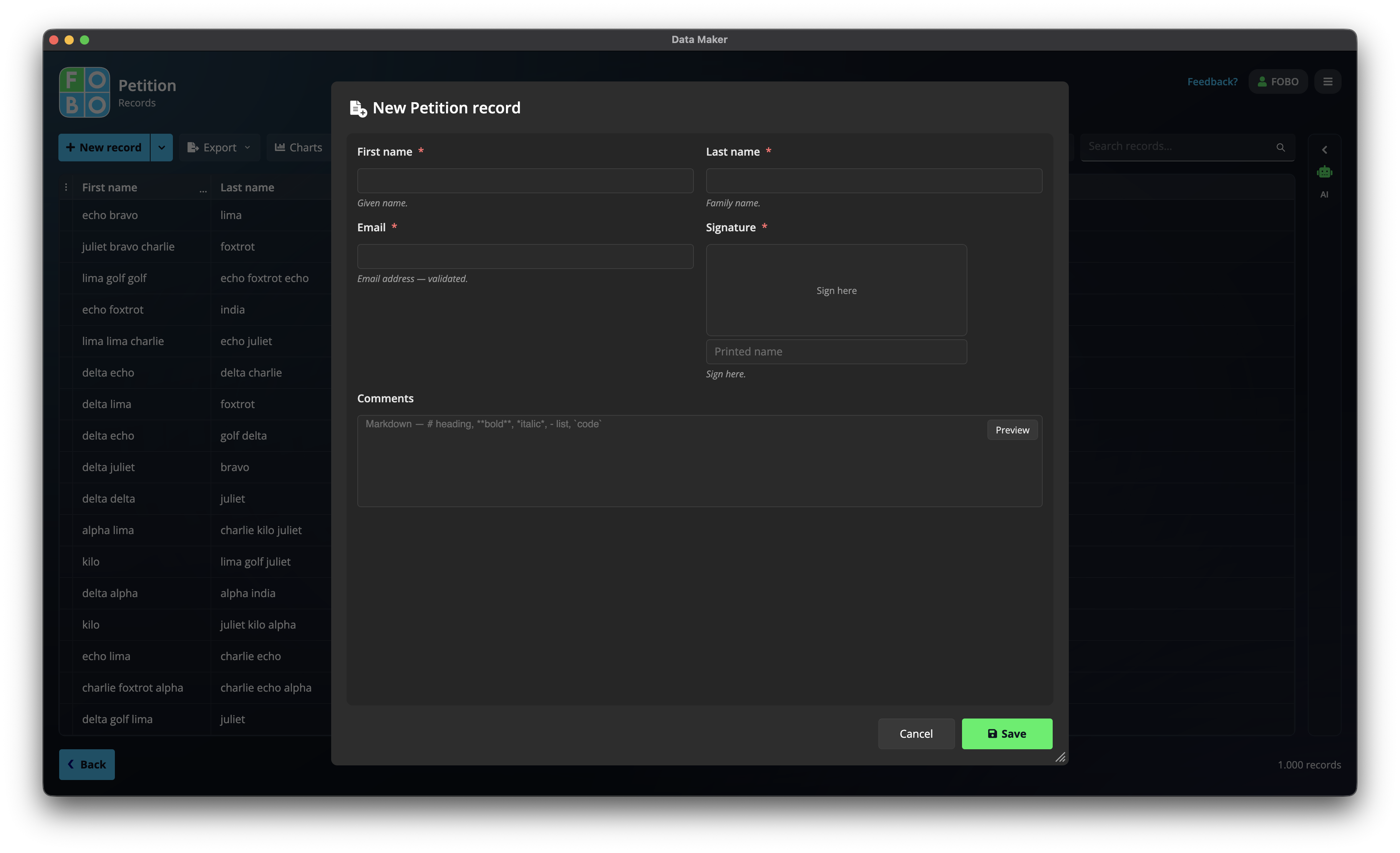Click the '1.000 records' count text
Viewport: 1400px width, 853px height.
point(1309,765)
